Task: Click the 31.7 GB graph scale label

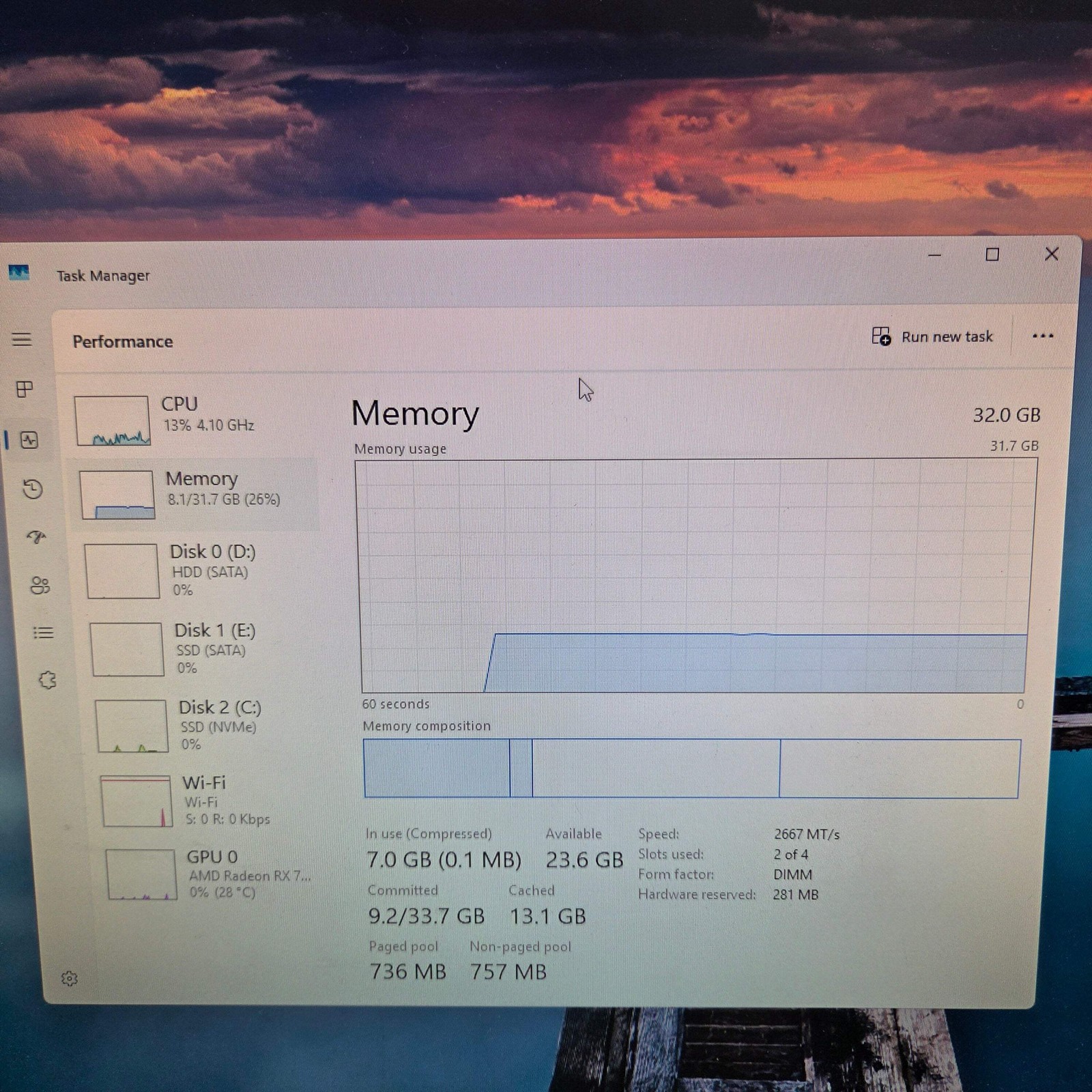Action: tap(1014, 446)
